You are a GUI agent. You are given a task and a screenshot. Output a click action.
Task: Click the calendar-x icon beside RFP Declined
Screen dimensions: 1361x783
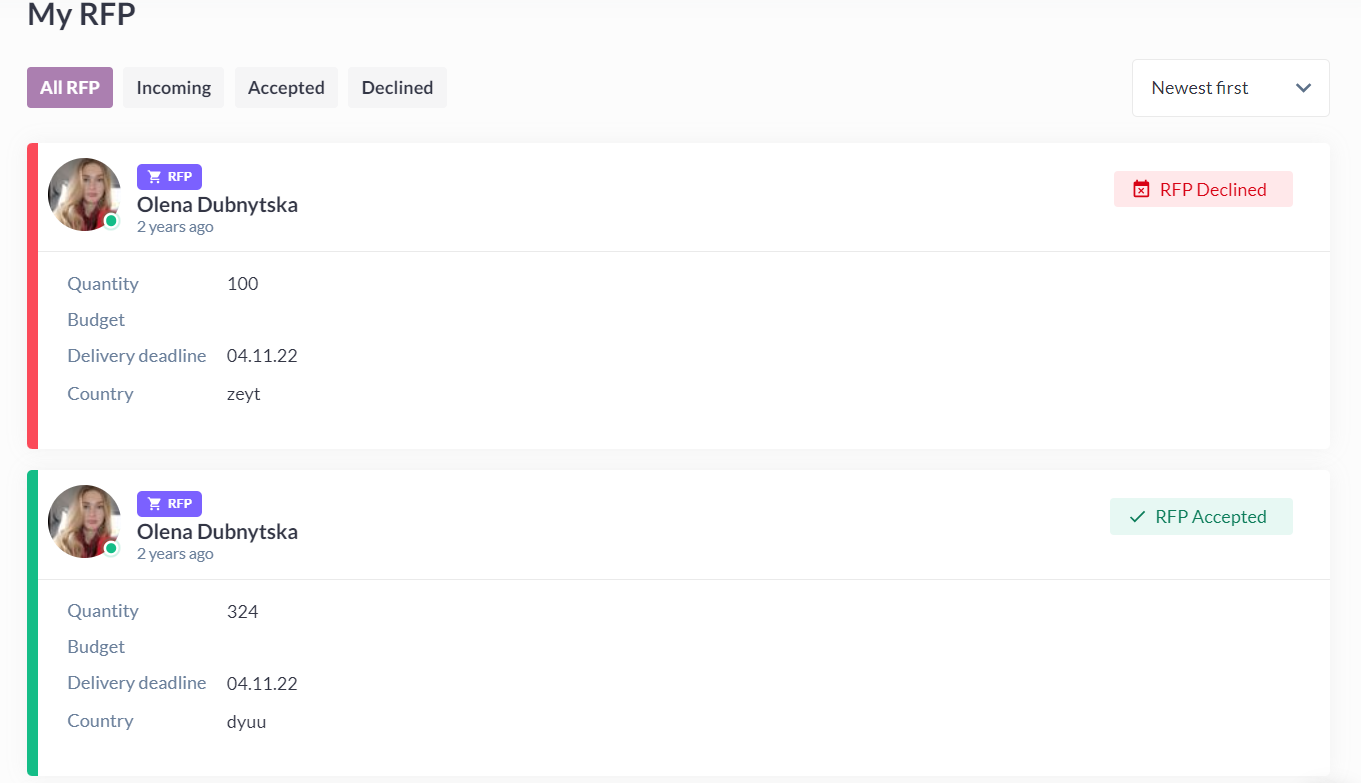pos(1141,189)
